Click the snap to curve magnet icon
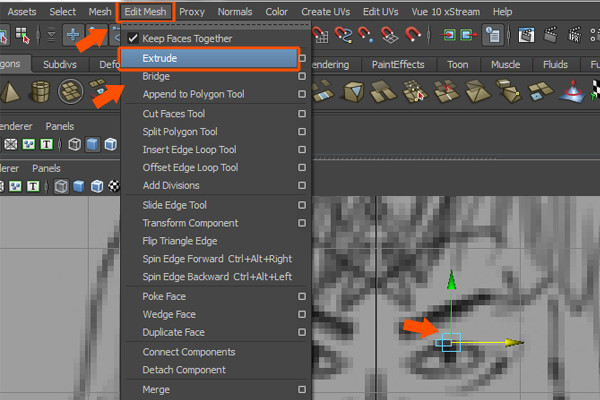 (343, 35)
